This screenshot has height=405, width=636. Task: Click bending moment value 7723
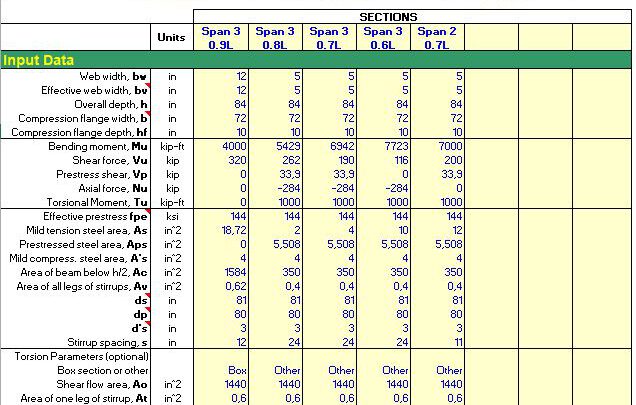coord(396,146)
